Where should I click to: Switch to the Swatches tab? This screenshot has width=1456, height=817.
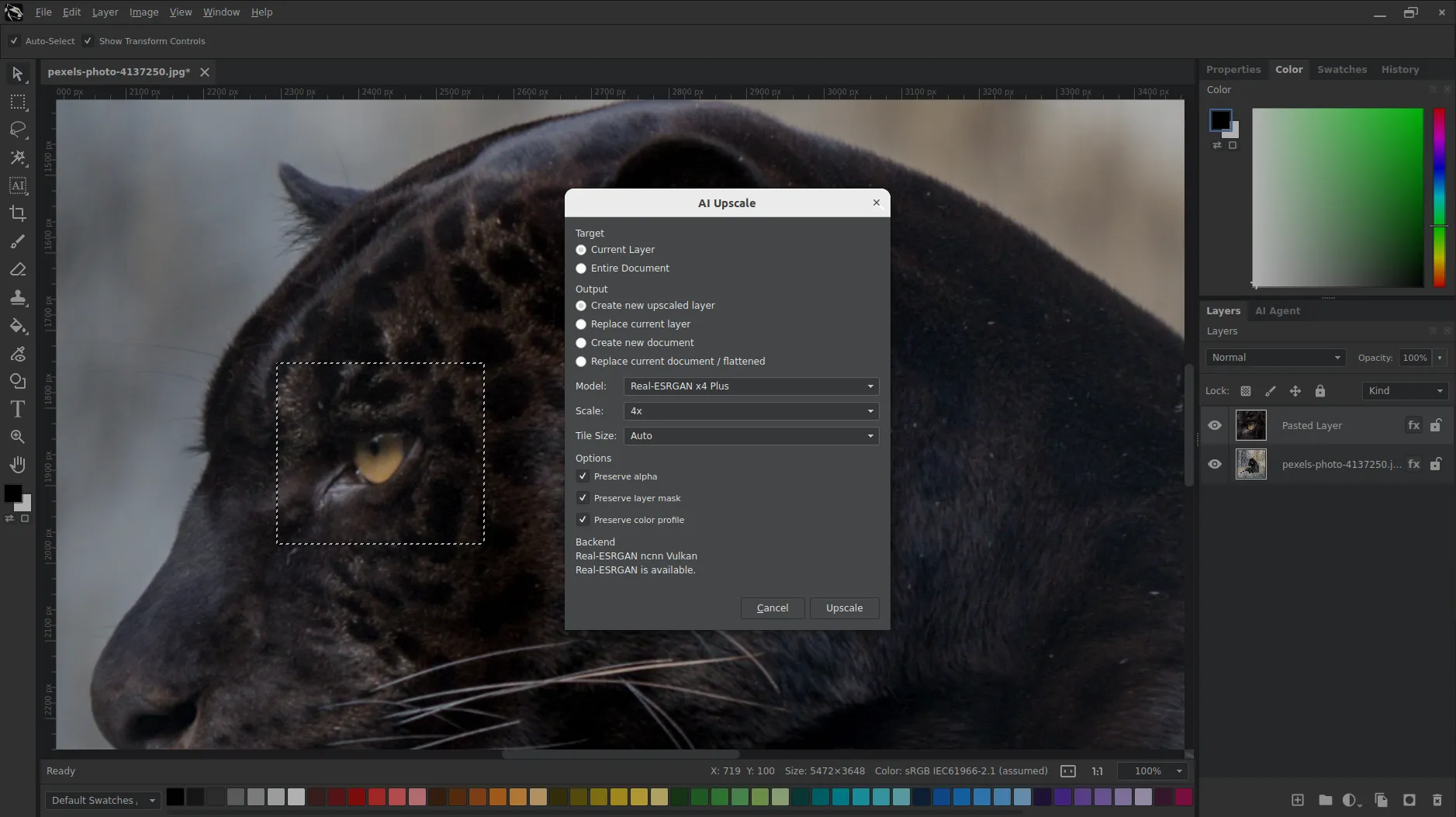pyautogui.click(x=1342, y=70)
